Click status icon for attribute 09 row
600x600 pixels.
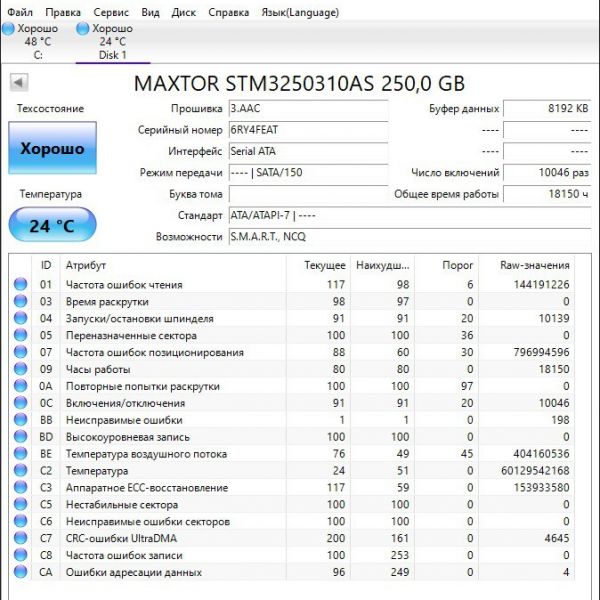(21, 369)
